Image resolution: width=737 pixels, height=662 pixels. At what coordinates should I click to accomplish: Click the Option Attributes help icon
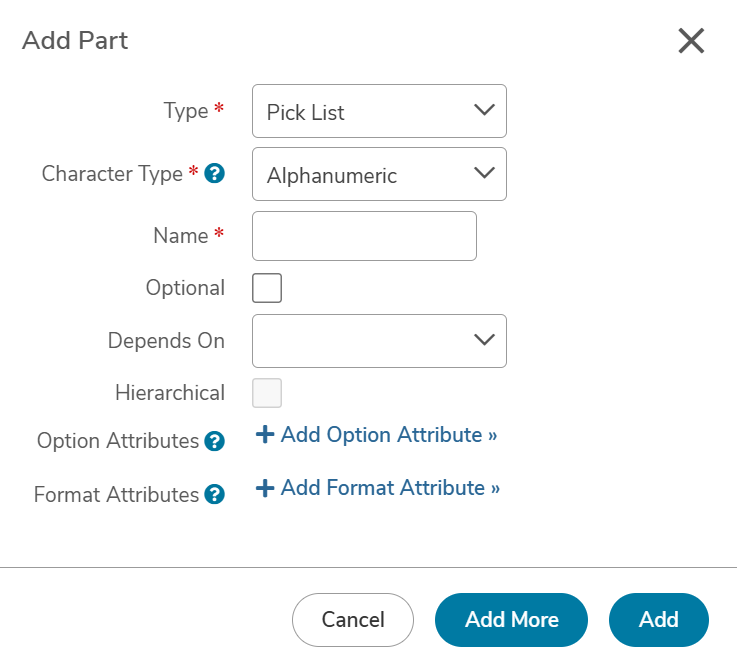click(214, 441)
